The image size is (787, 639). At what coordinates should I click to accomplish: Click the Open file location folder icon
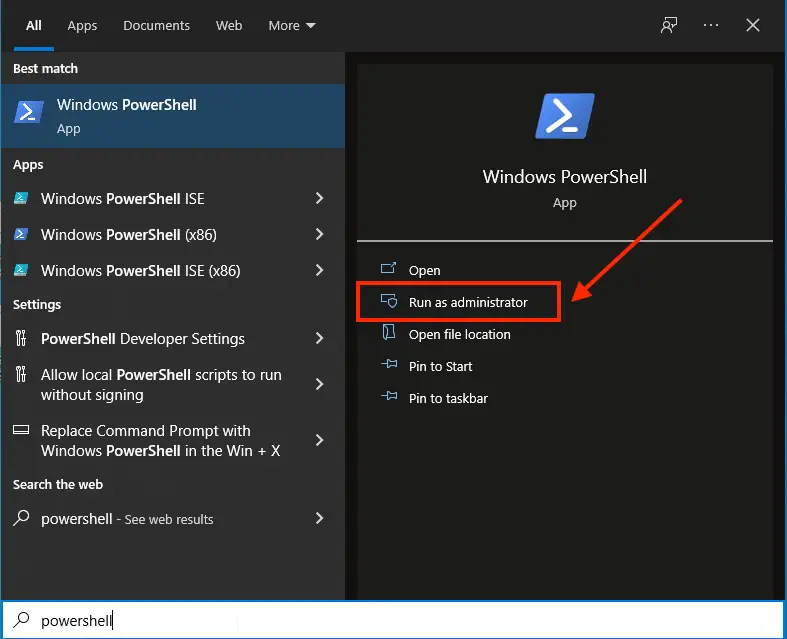(389, 334)
